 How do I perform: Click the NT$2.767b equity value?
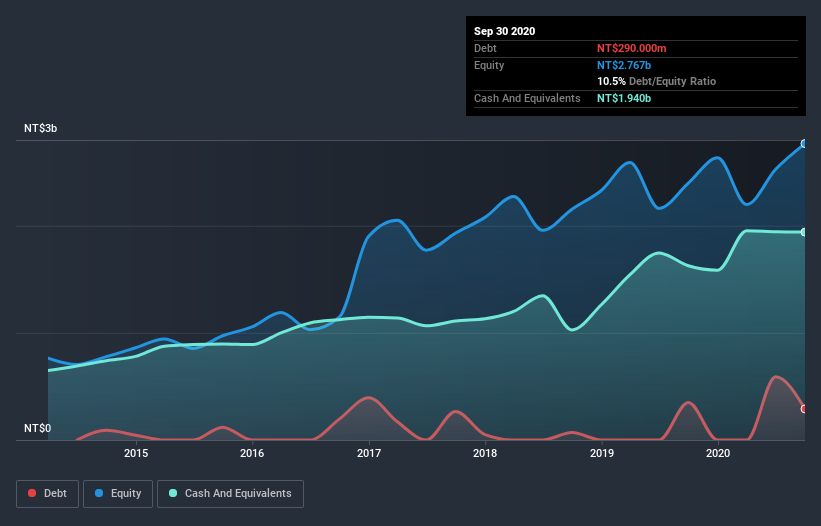click(624, 65)
